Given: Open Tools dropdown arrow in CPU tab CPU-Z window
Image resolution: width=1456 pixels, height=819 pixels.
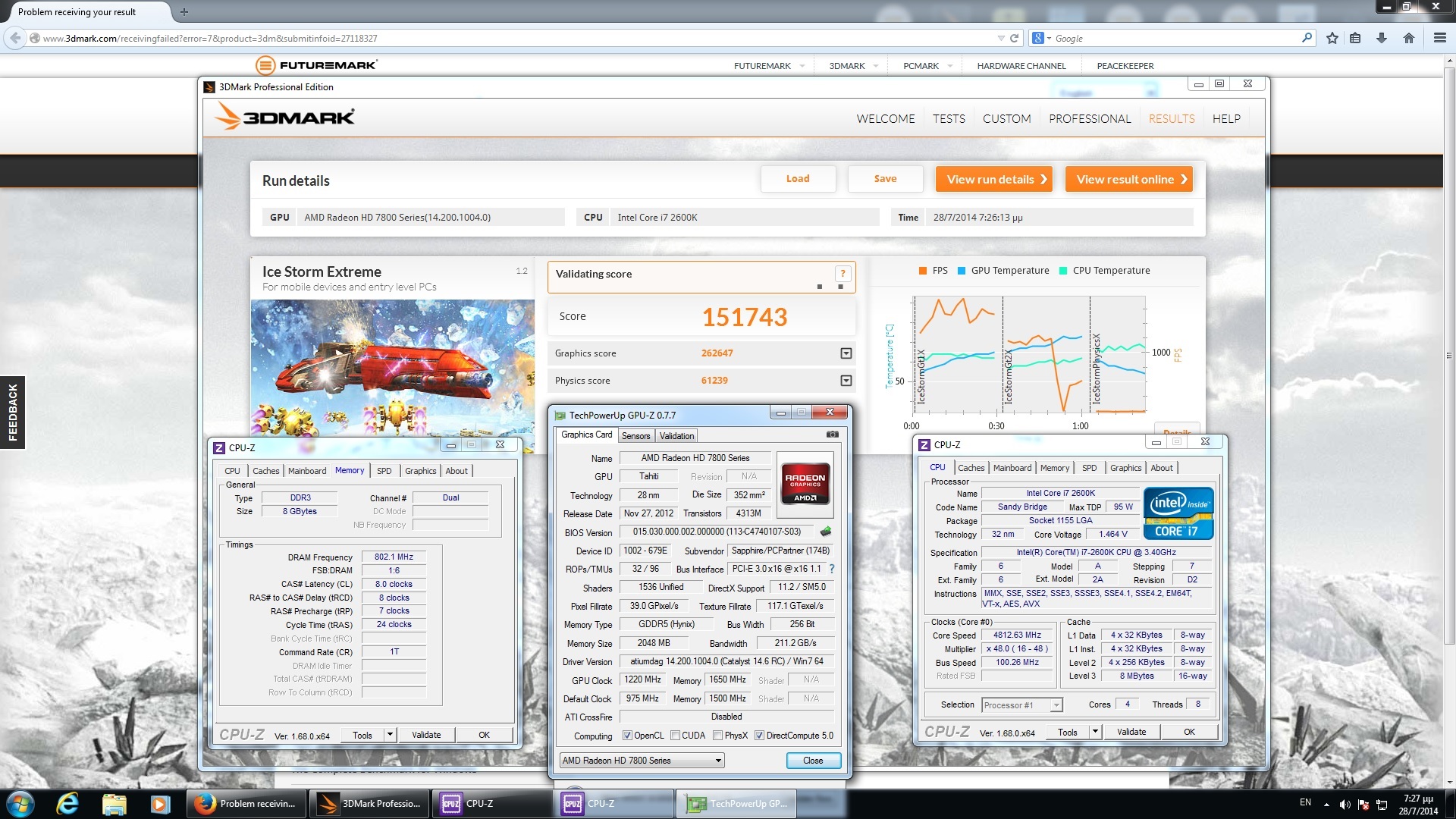Looking at the screenshot, I should pyautogui.click(x=1095, y=732).
